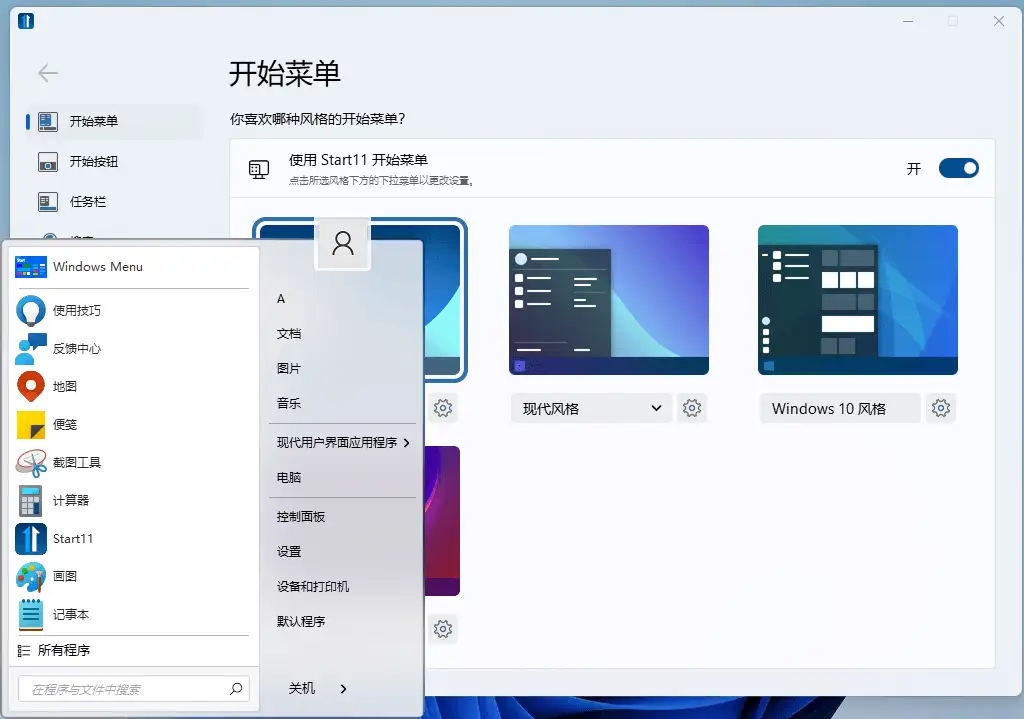
Task: Open 记事本 from the start menu
Action: coord(30,614)
